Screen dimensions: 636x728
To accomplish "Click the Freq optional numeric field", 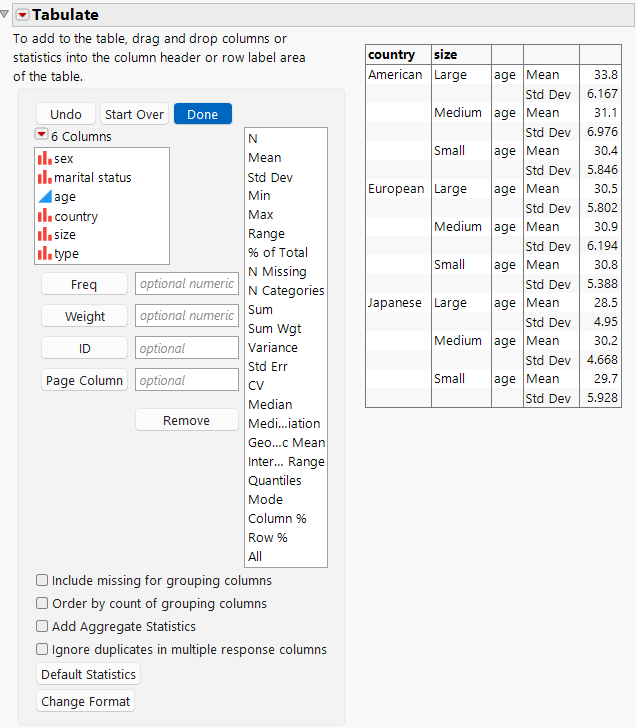I will pyautogui.click(x=187, y=284).
